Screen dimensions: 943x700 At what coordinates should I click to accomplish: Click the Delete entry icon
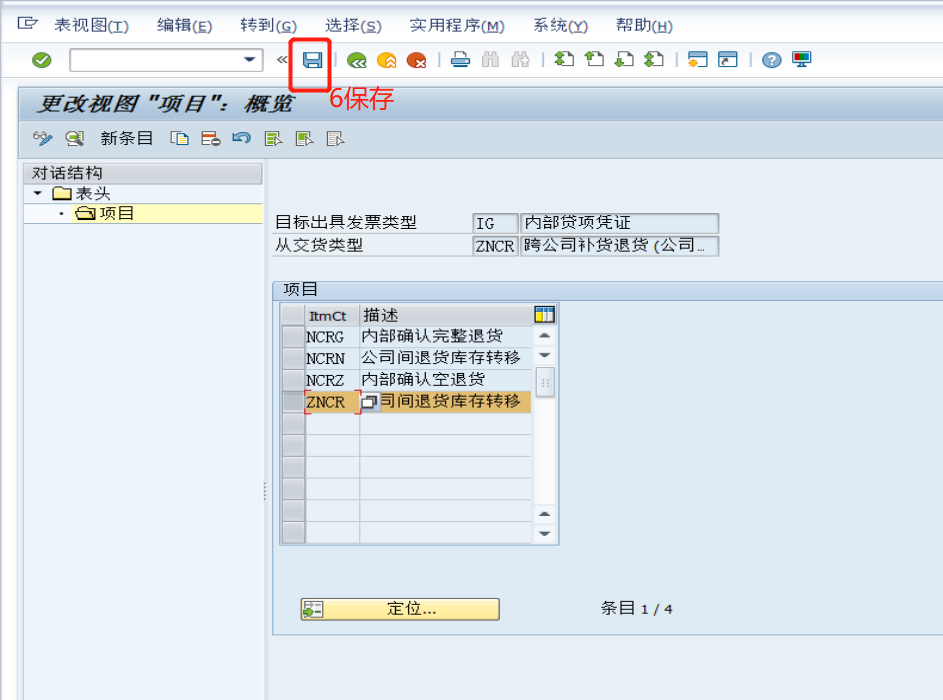[x=210, y=139]
